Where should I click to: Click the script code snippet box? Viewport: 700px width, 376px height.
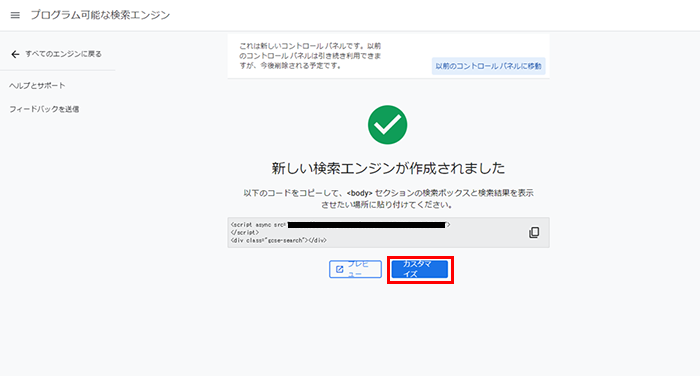click(388, 233)
